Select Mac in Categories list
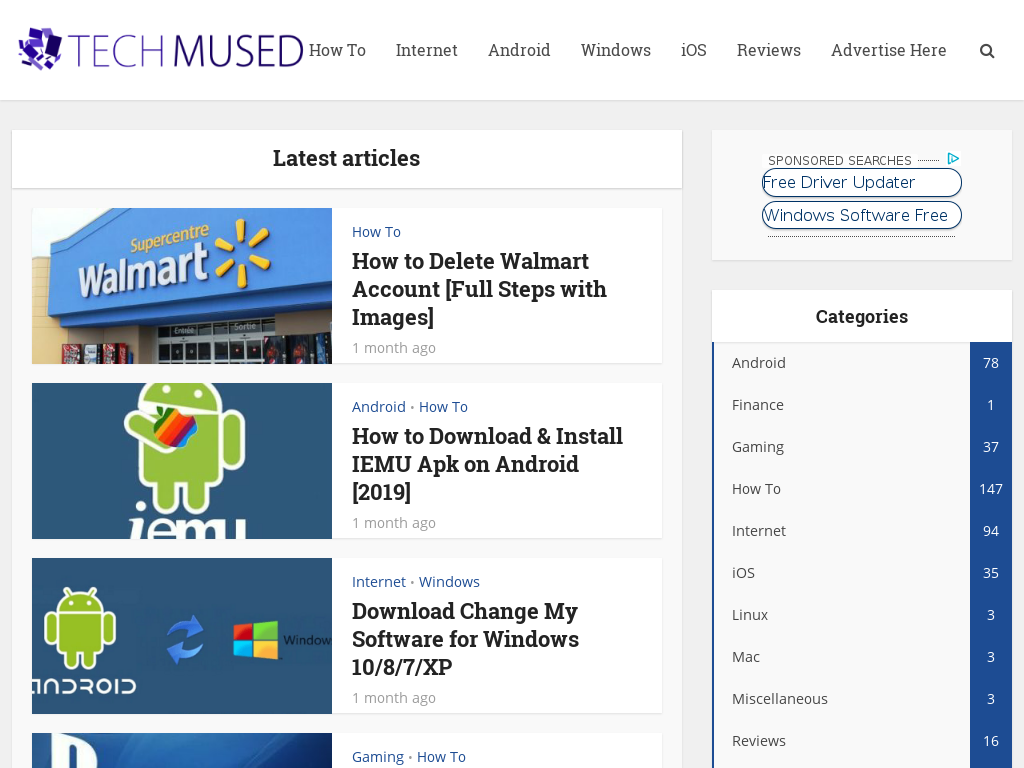The height and width of the screenshot is (768, 1024). click(746, 657)
